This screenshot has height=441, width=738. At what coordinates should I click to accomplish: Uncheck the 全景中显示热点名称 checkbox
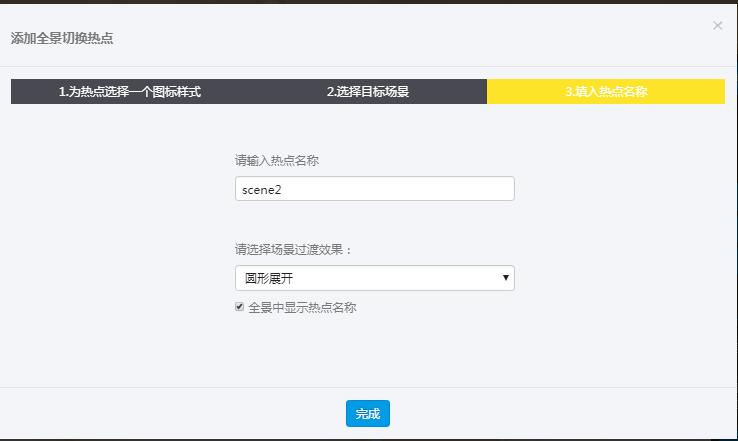point(240,307)
